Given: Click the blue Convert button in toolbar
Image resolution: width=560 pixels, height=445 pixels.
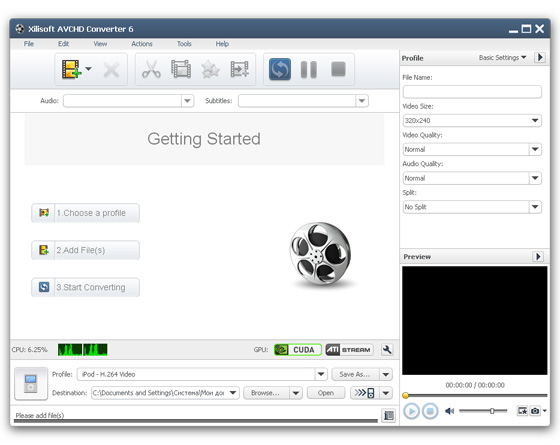Looking at the screenshot, I should tap(280, 69).
